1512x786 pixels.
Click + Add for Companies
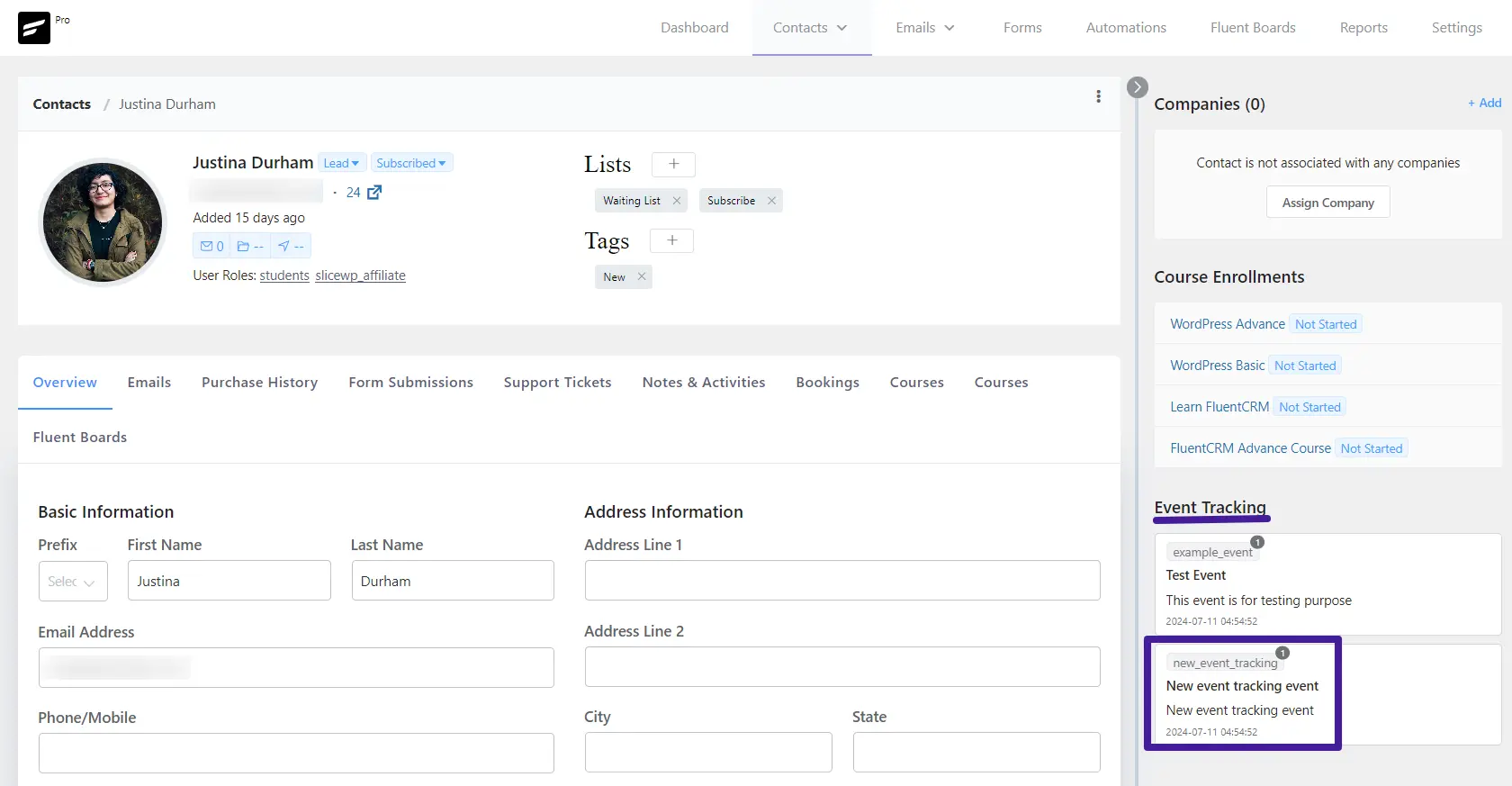point(1485,103)
